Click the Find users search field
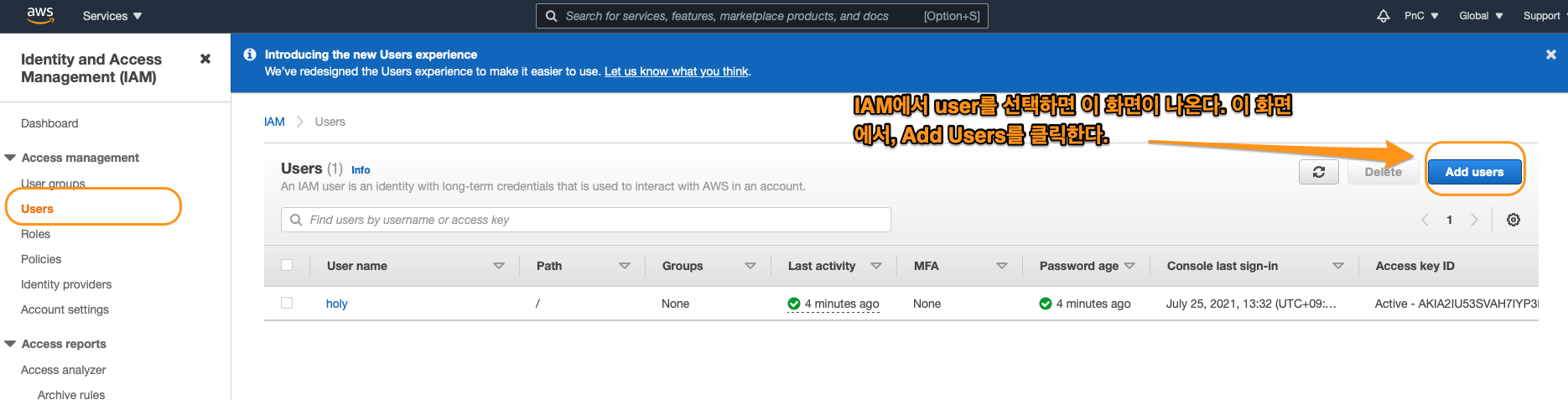 coord(585,220)
